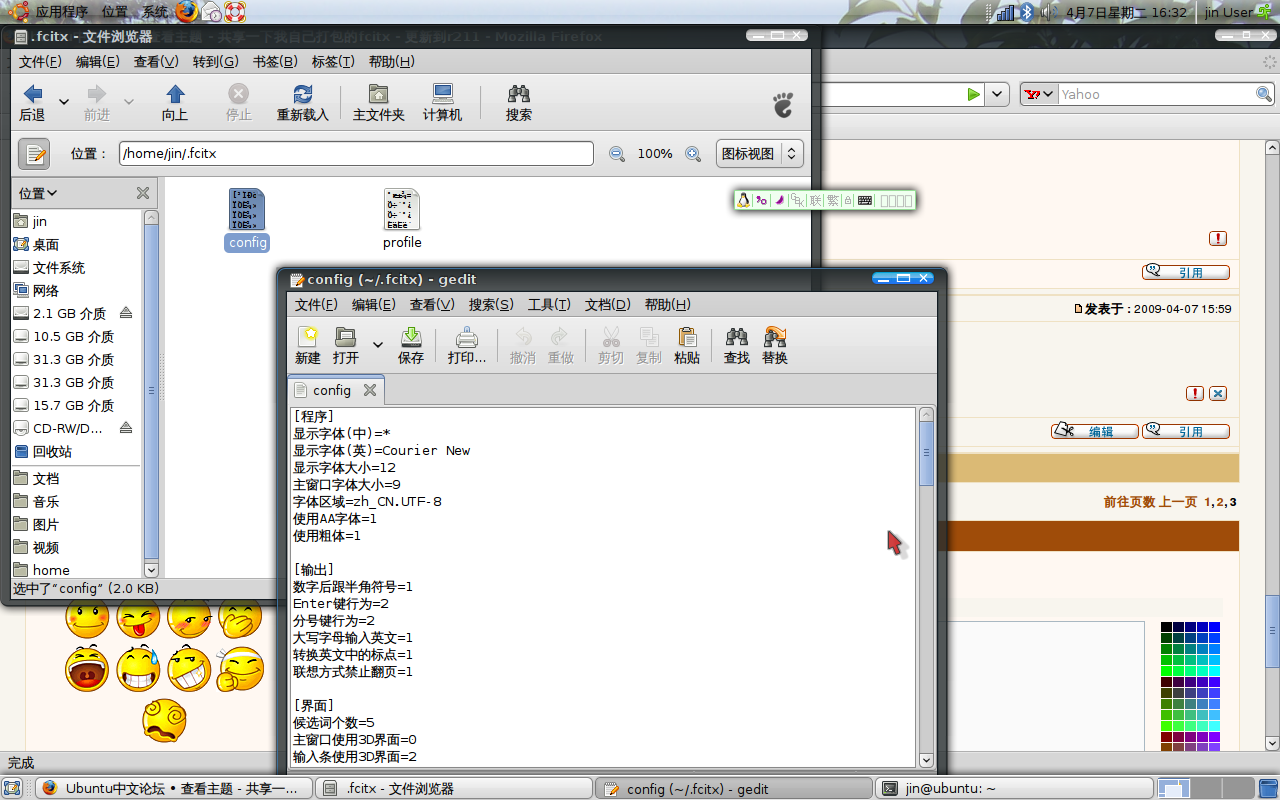The height and width of the screenshot is (800, 1280).
Task: Open gedit 搜索 menu
Action: [x=491, y=305]
